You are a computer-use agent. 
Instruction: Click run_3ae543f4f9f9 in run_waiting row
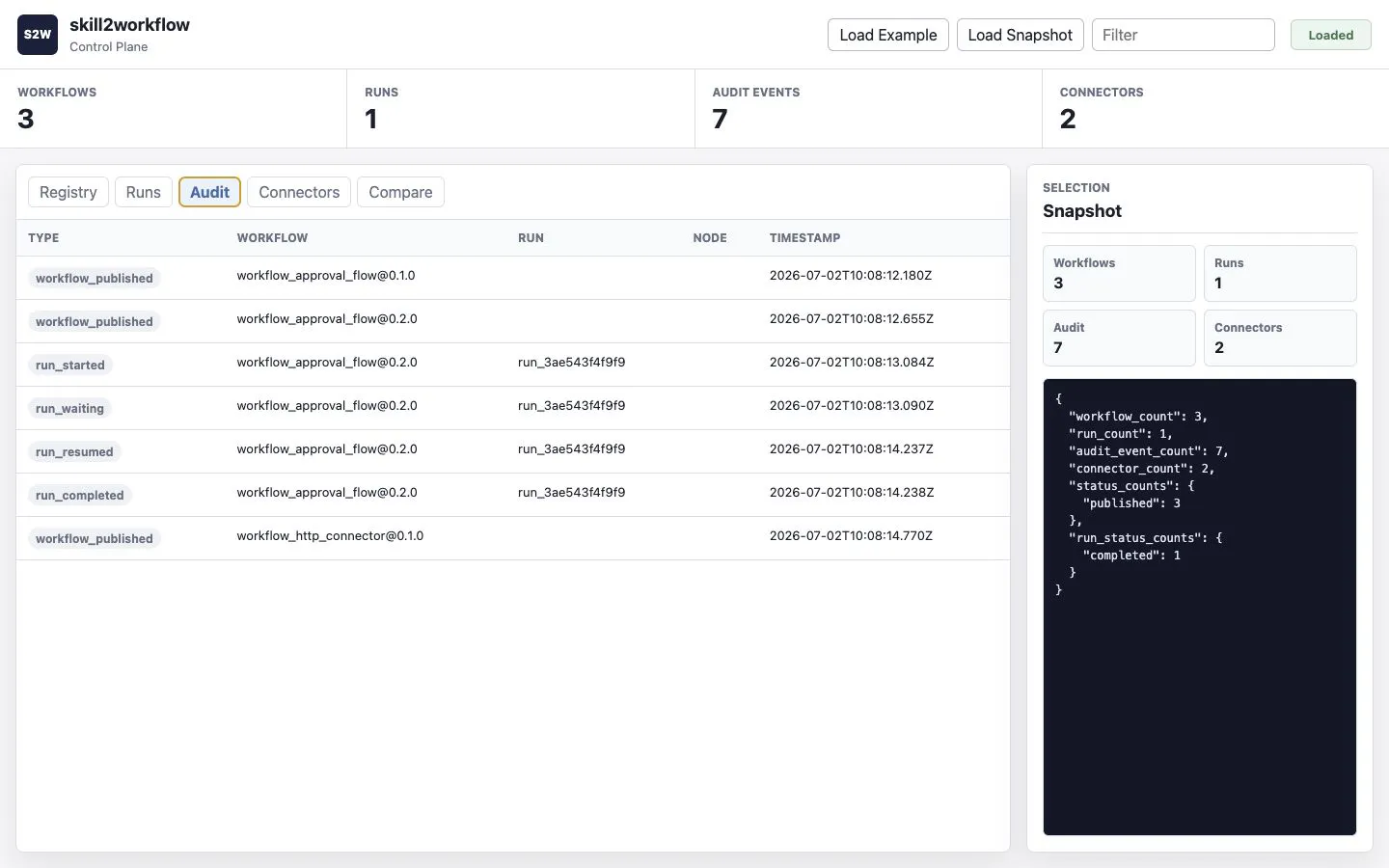(571, 406)
